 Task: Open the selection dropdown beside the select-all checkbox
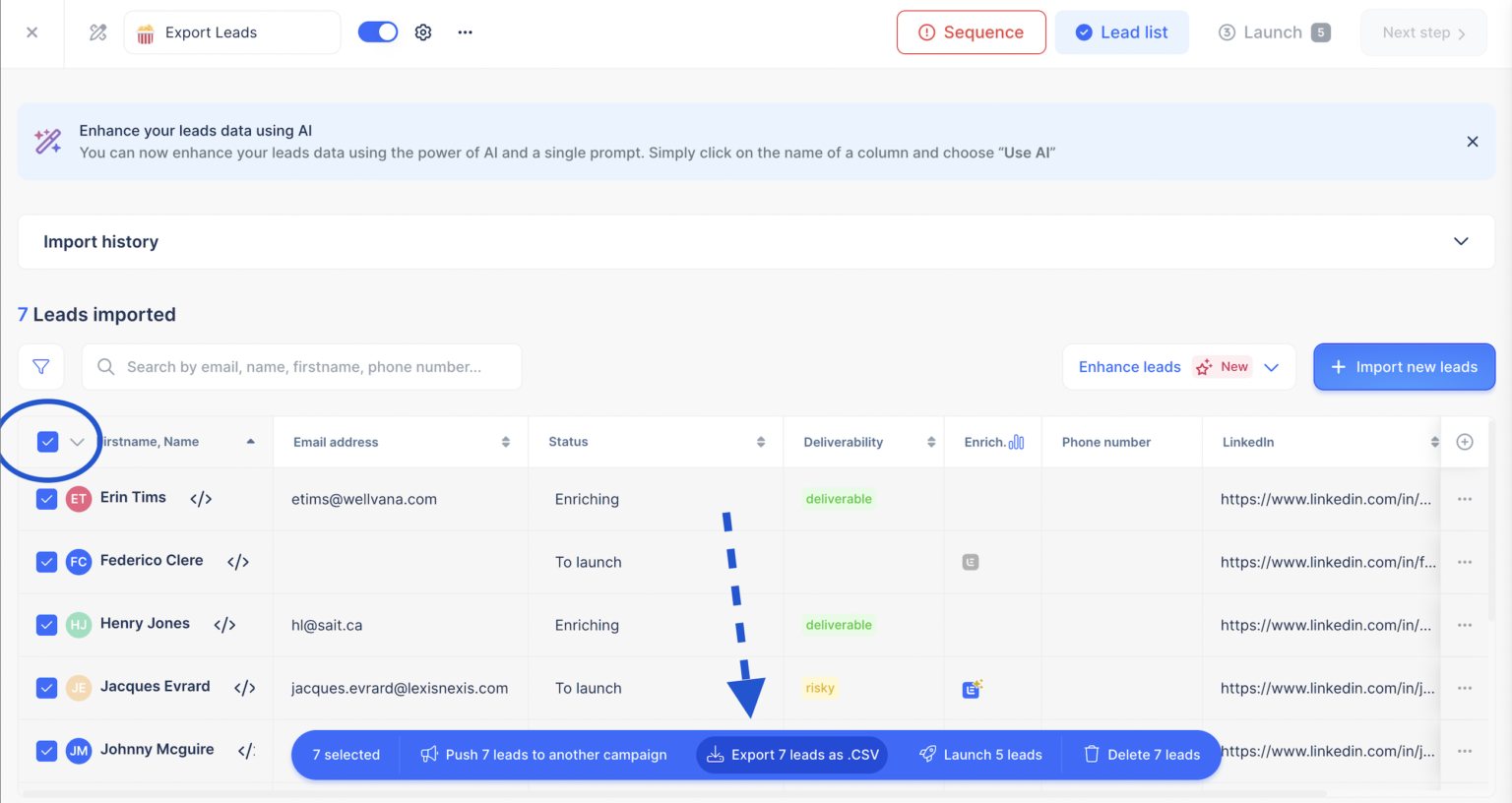[78, 442]
